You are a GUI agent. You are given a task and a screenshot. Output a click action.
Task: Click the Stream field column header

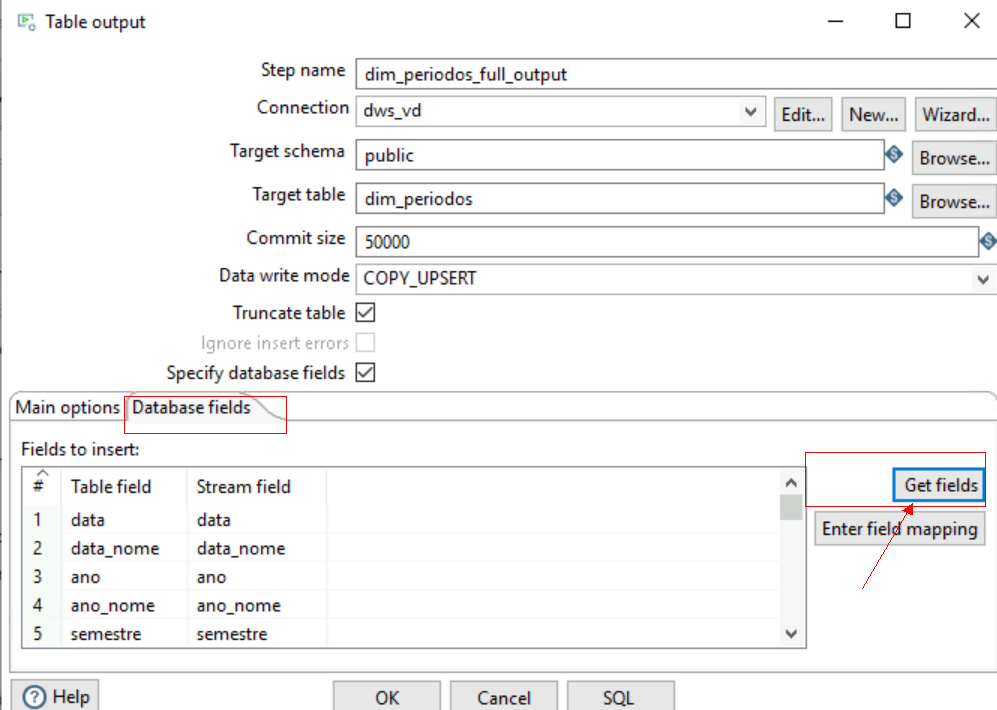(x=257, y=487)
